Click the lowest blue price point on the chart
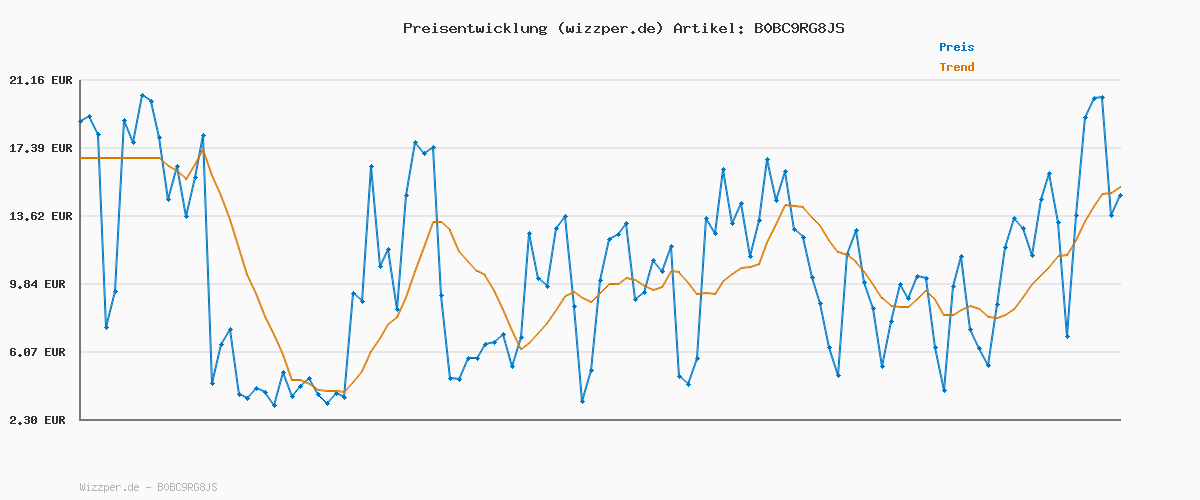 pyautogui.click(x=274, y=405)
